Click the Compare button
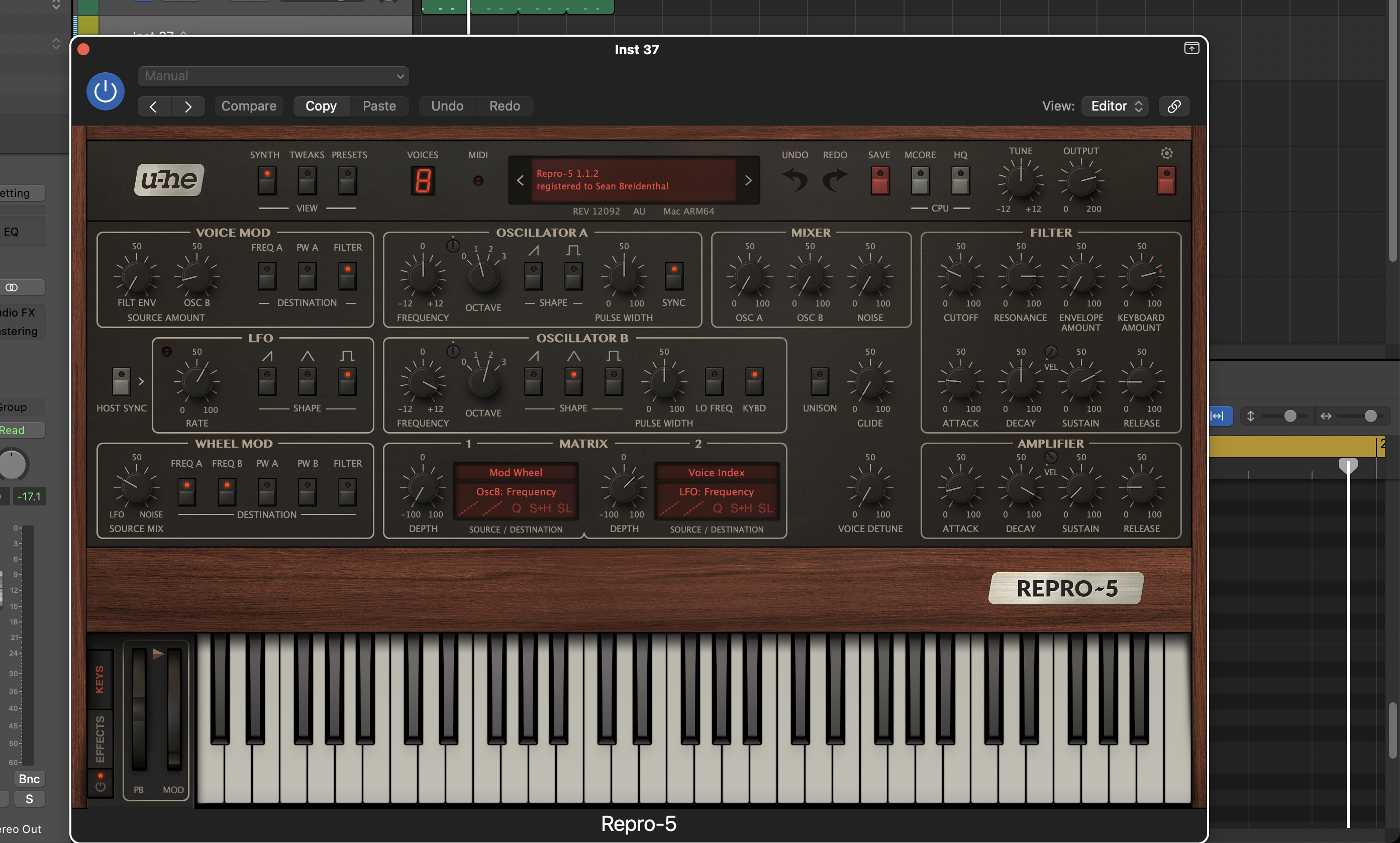Screen dimensions: 1400x843 point(249,106)
